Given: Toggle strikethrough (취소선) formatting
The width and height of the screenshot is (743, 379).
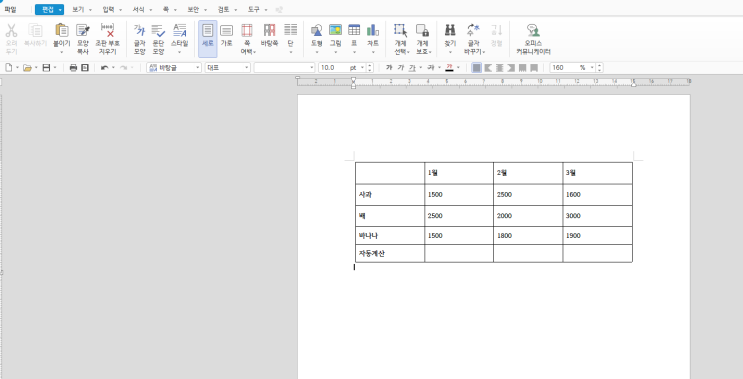Looking at the screenshot, I should point(431,68).
